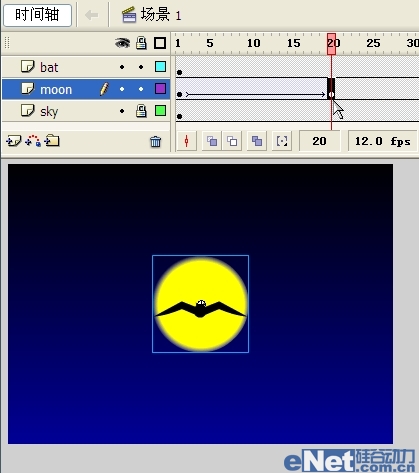Click the Insert Layer icon
Viewport: 419px width, 473px height.
pyautogui.click(x=13, y=141)
